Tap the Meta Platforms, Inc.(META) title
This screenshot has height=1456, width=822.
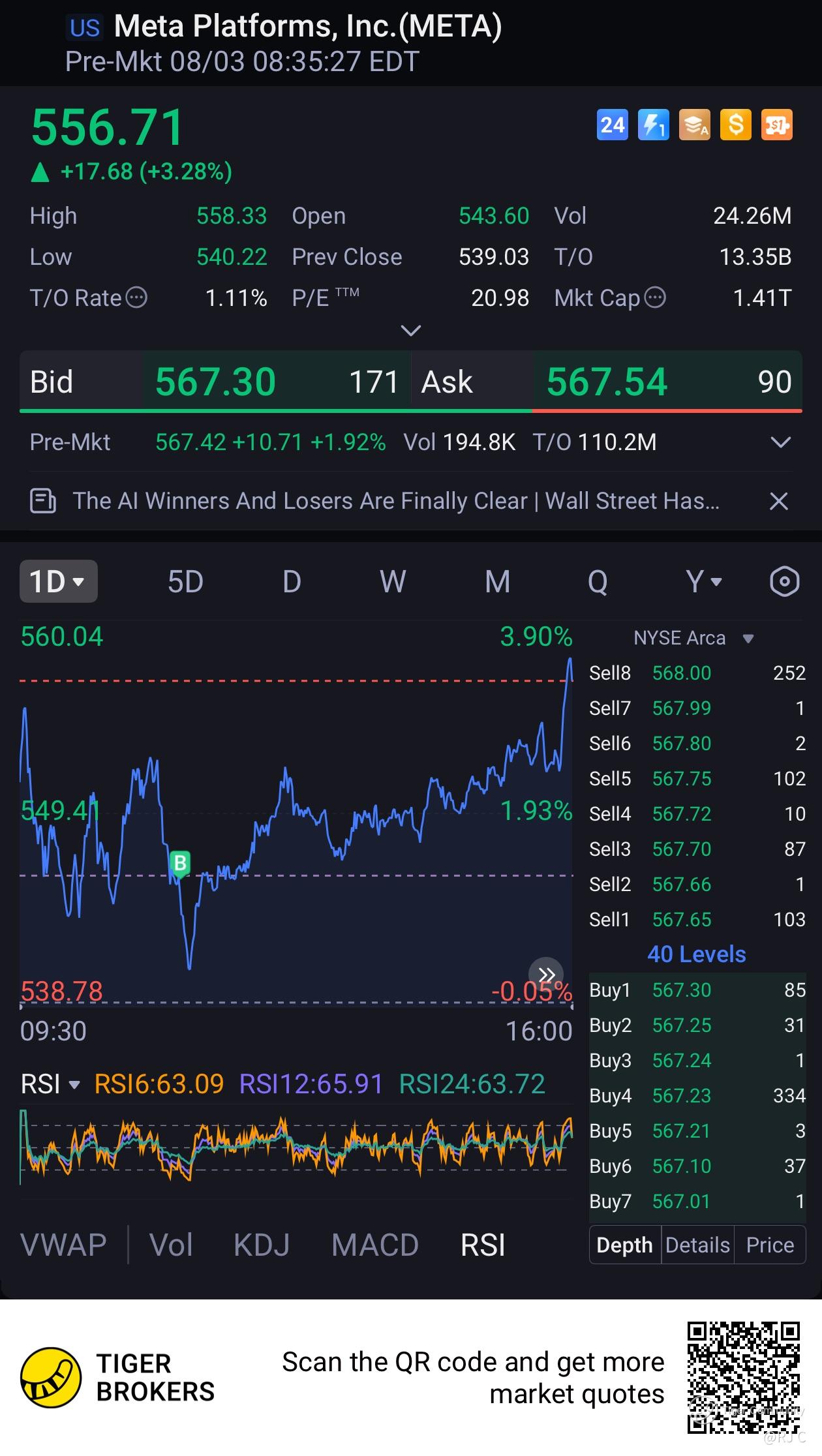tap(308, 27)
